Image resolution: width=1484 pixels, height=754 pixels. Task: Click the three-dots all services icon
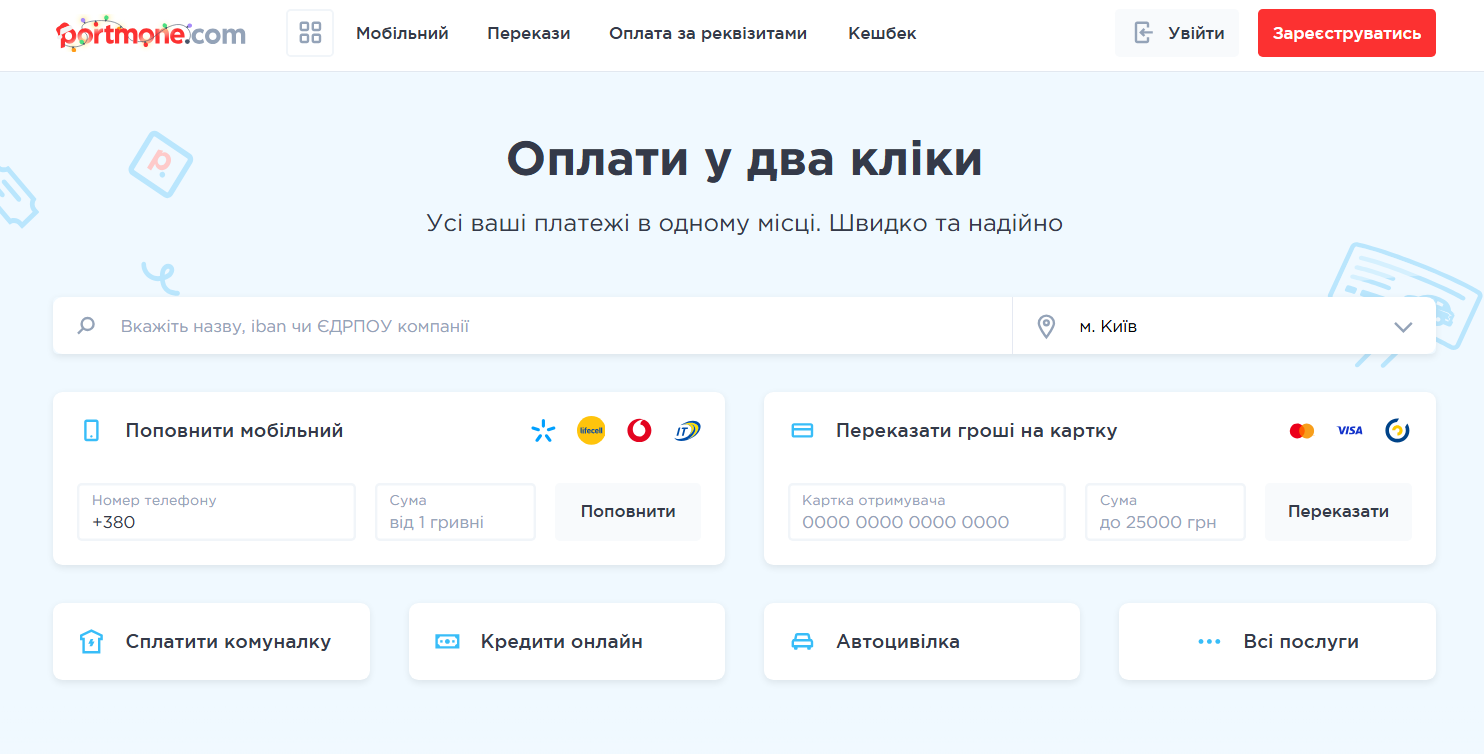pyautogui.click(x=1209, y=642)
